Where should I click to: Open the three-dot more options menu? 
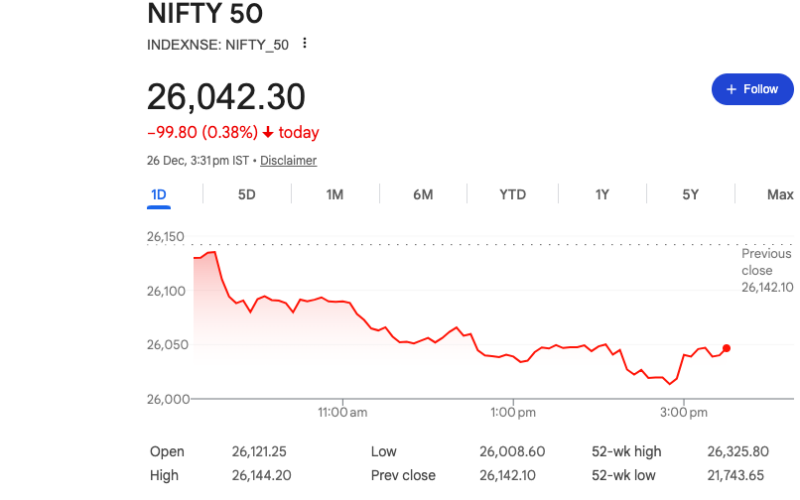[305, 44]
